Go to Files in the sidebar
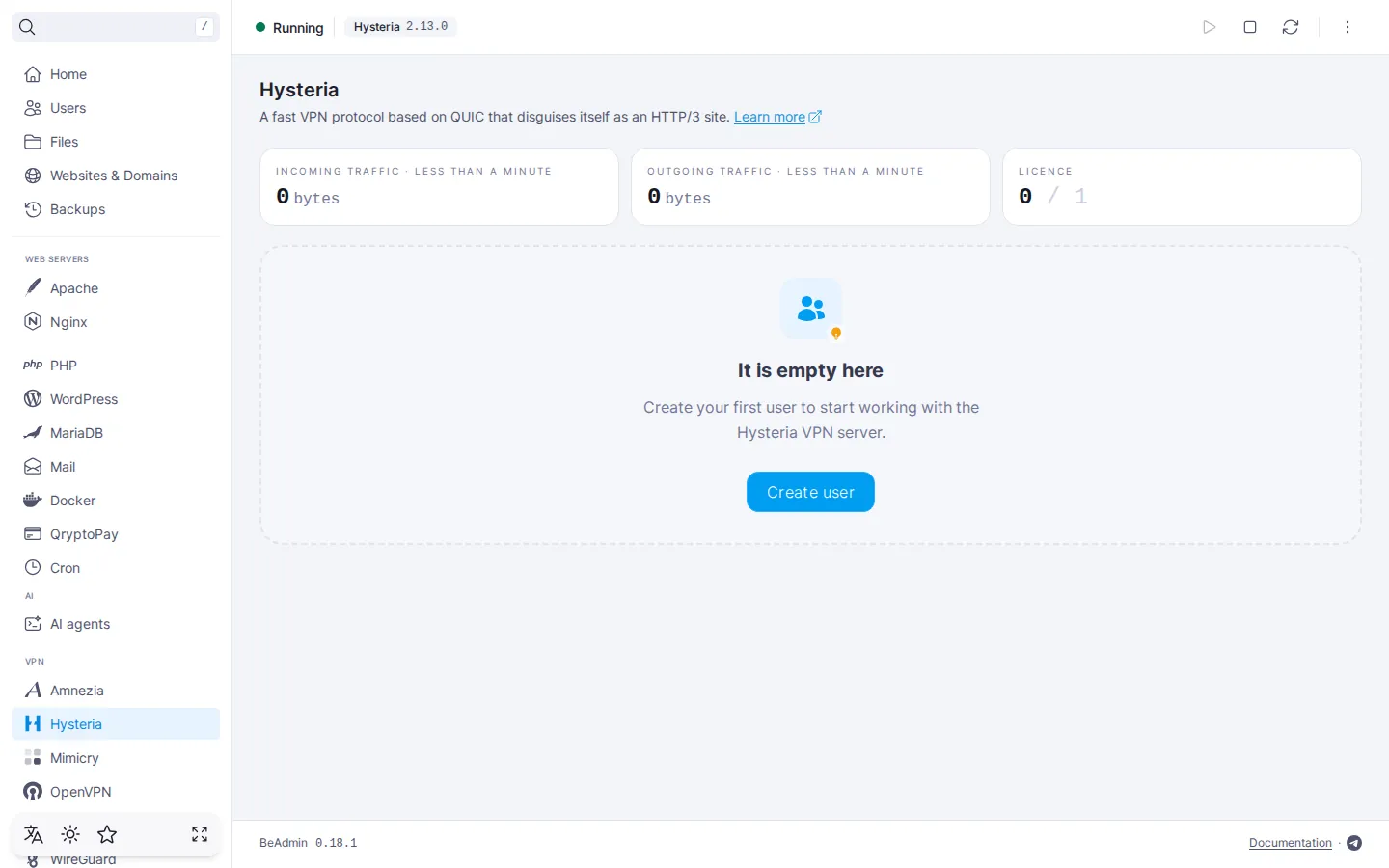Image resolution: width=1389 pixels, height=868 pixels. point(116,142)
